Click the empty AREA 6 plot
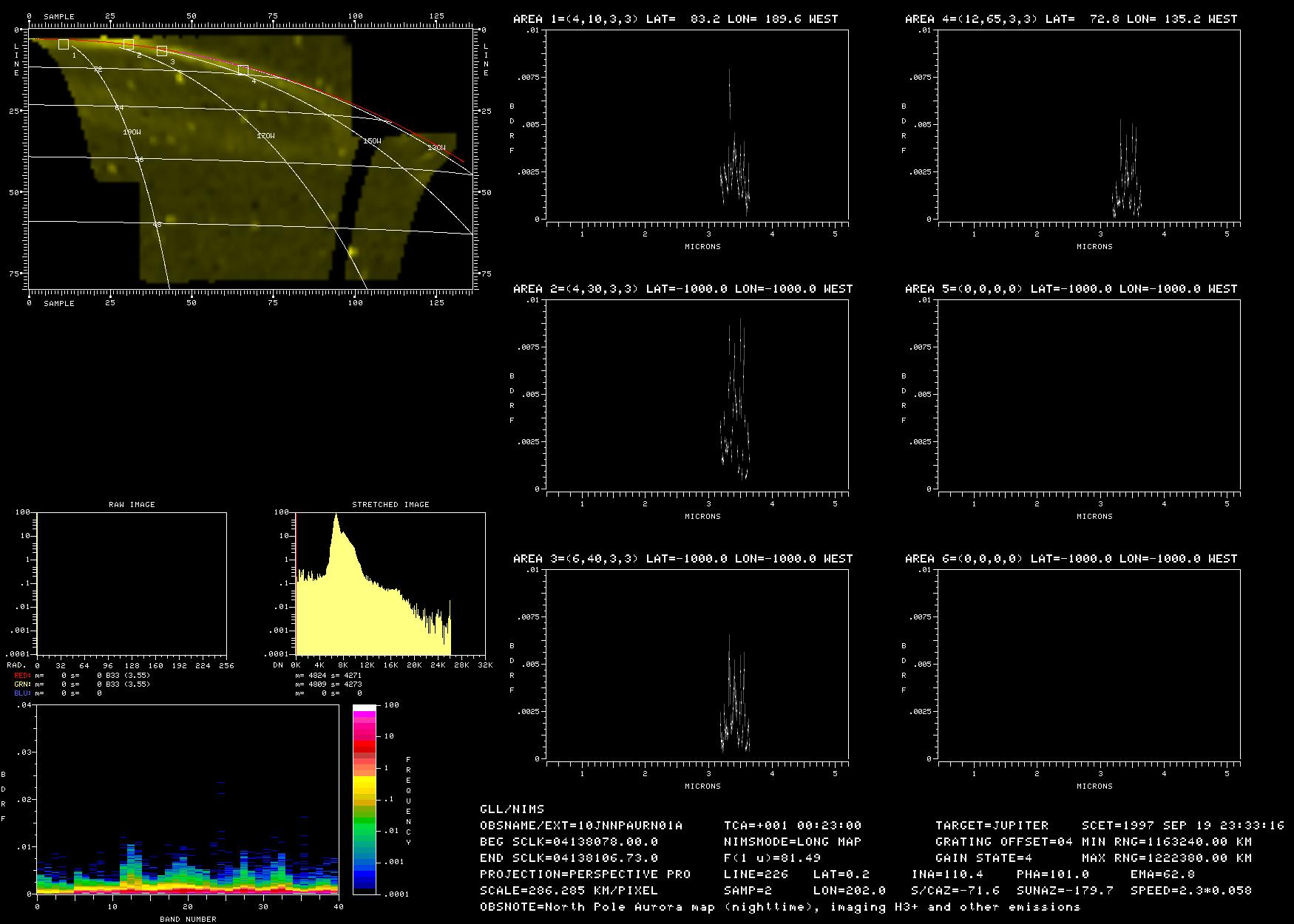1294x924 pixels. pyautogui.click(x=1088, y=665)
